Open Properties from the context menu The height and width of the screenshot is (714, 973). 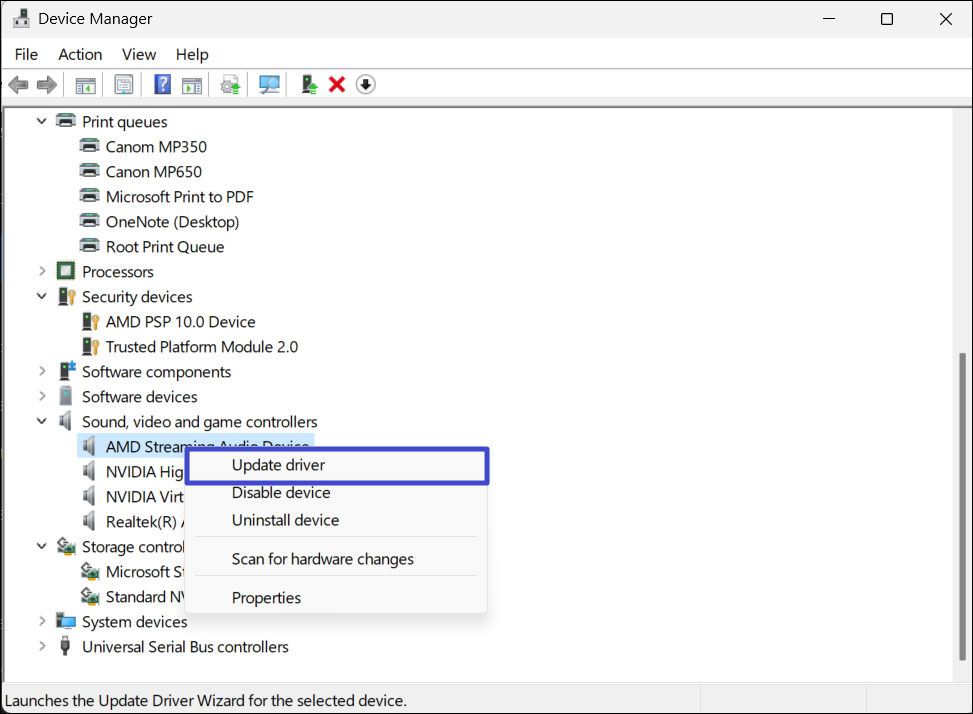click(266, 598)
